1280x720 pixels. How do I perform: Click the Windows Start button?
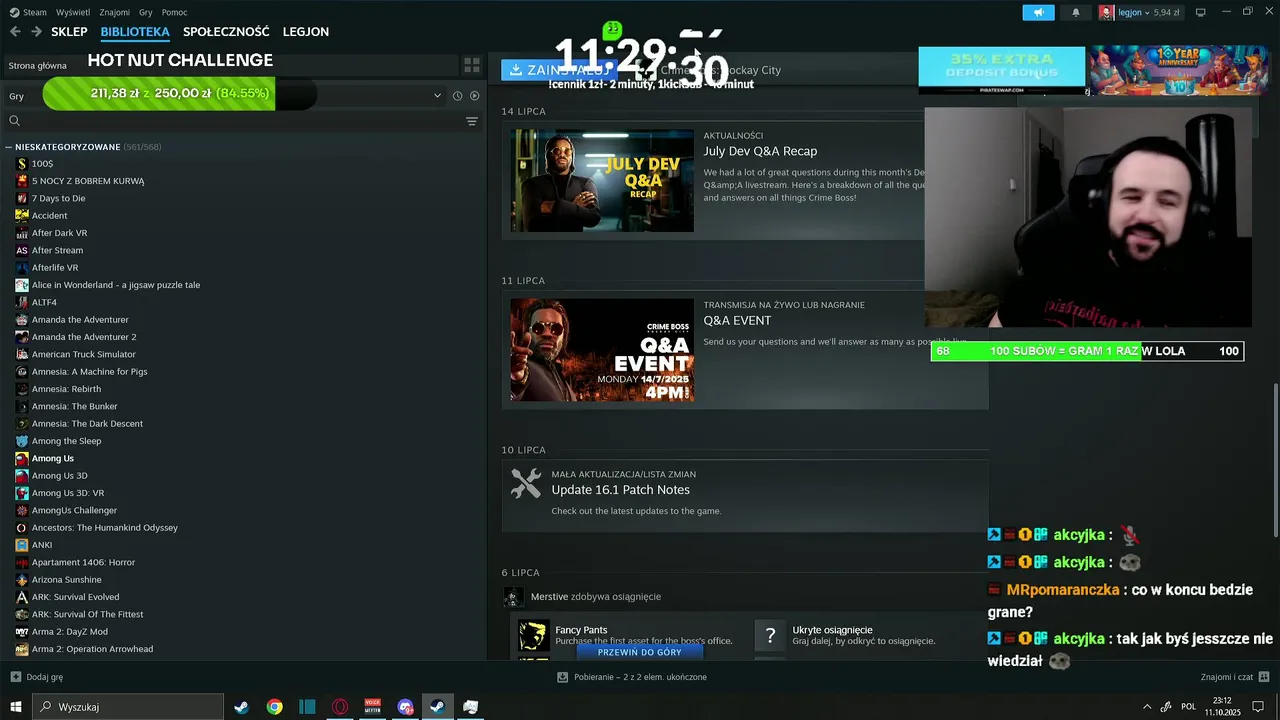coord(16,707)
